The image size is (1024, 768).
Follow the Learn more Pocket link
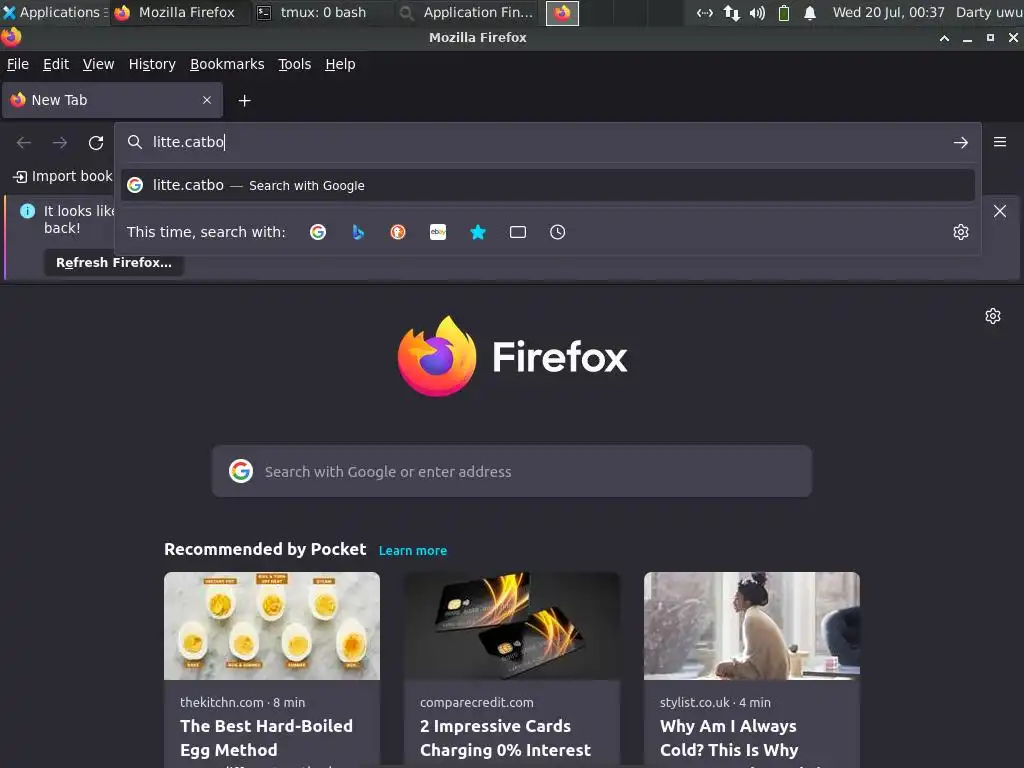[x=413, y=551]
